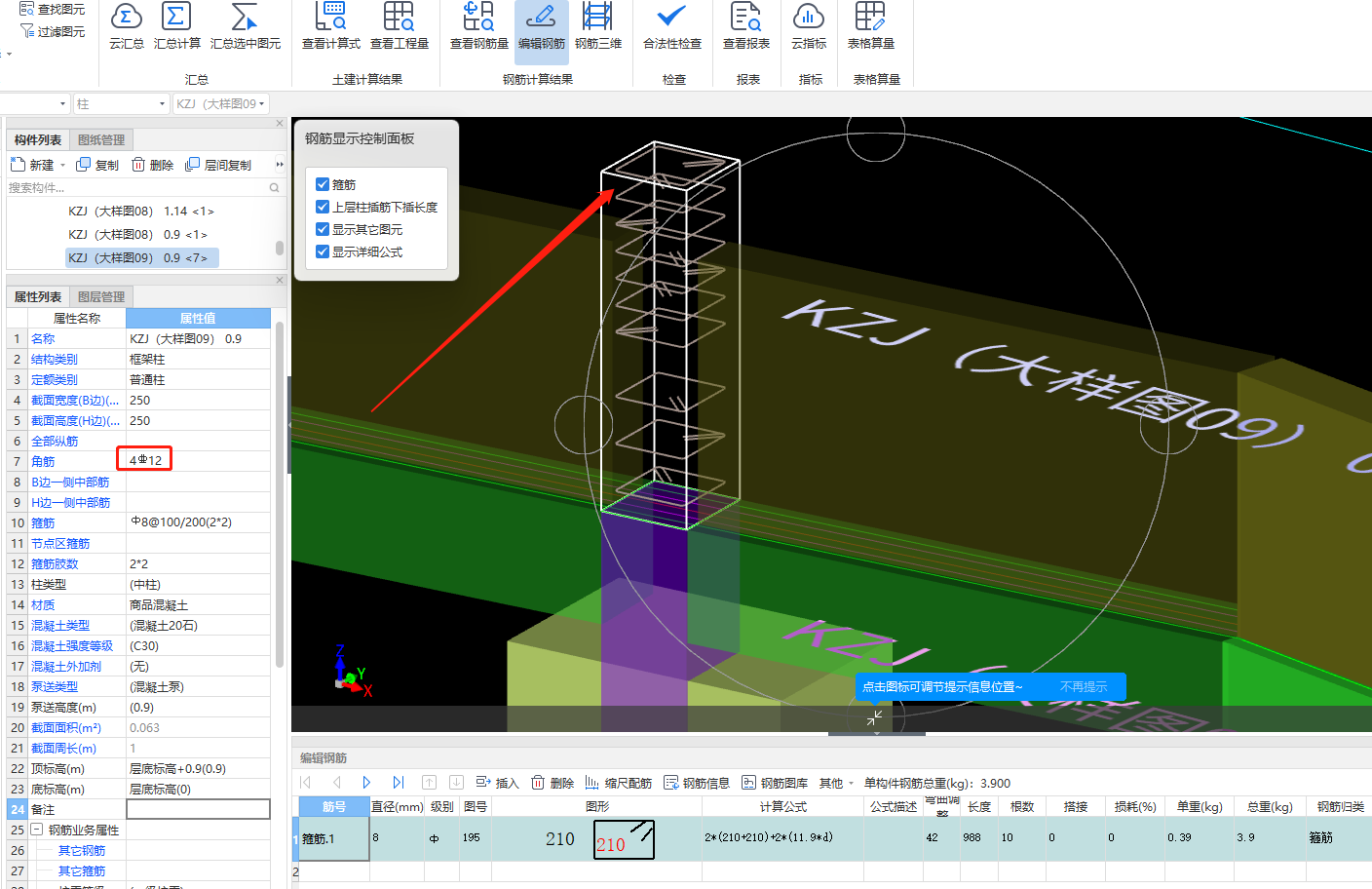Collapse the 钢筋业务属性 group
The image size is (1372, 889).
click(37, 830)
